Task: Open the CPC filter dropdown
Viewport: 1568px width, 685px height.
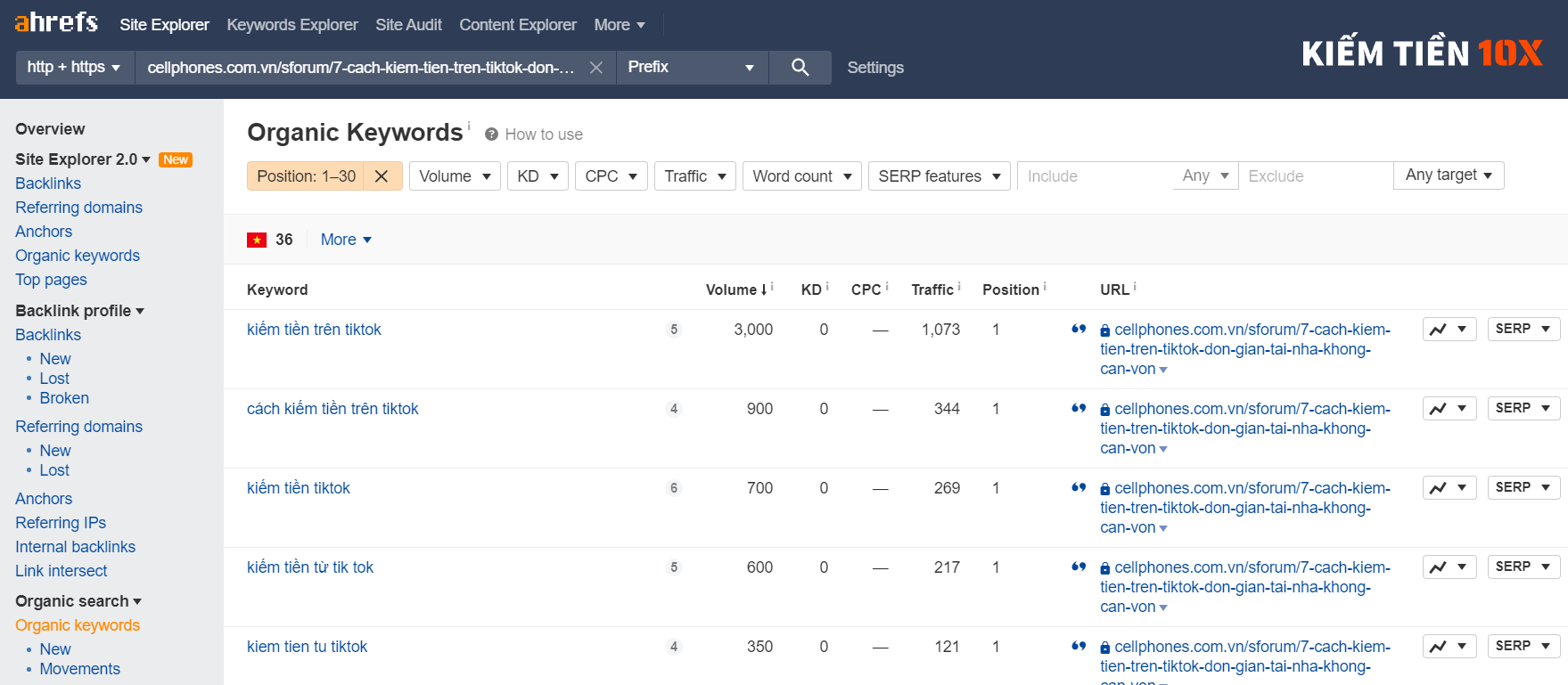Action: [x=611, y=176]
